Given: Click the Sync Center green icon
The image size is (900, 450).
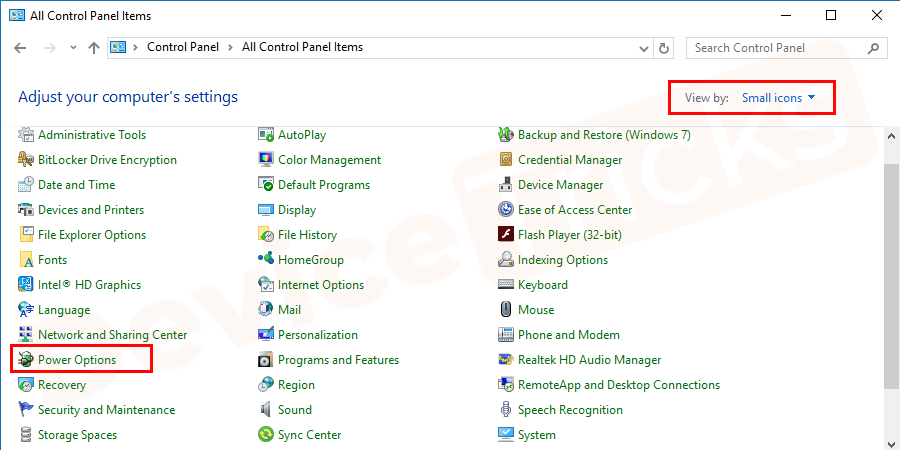Looking at the screenshot, I should pos(266,435).
